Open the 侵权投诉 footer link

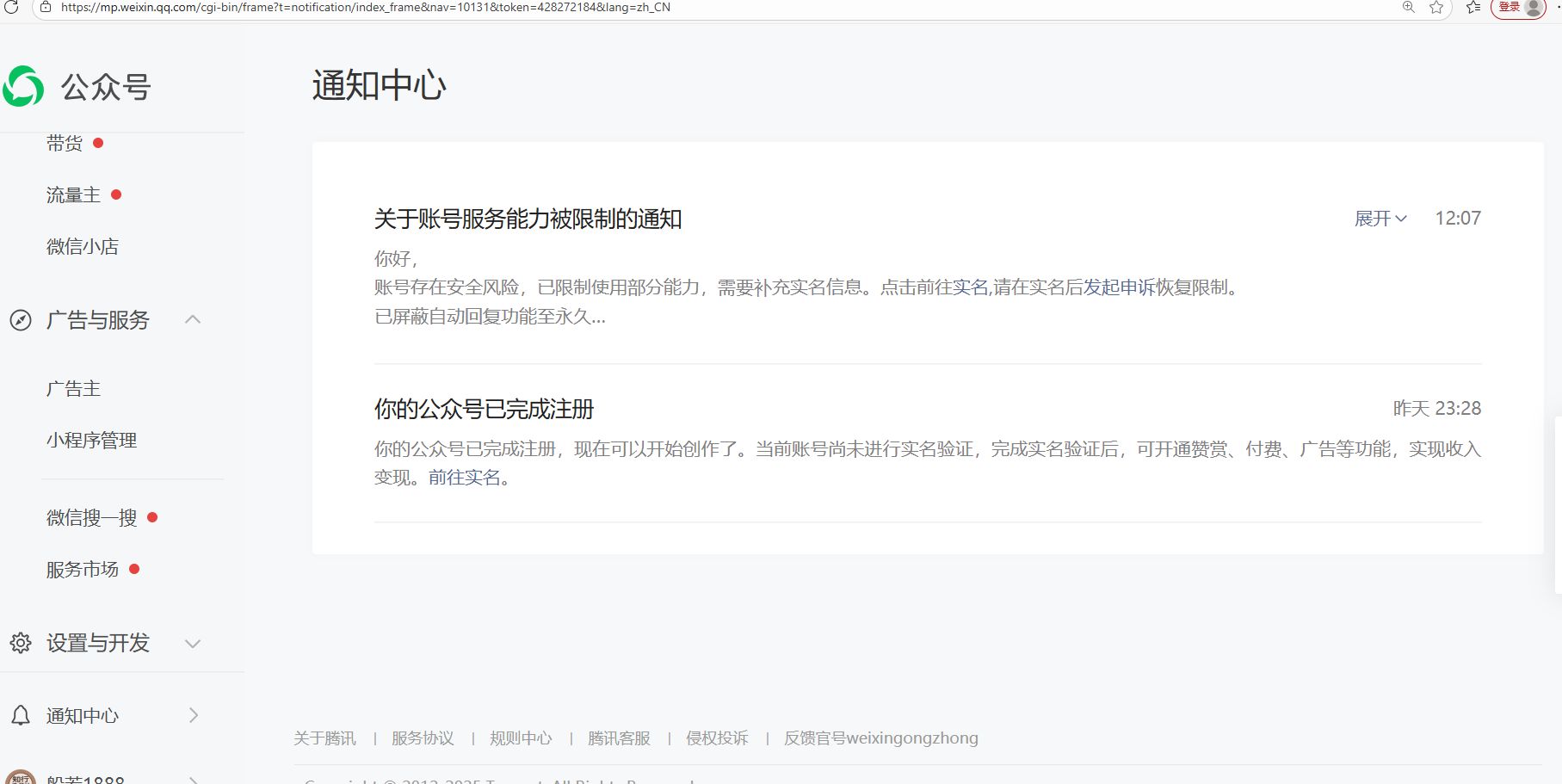[717, 738]
